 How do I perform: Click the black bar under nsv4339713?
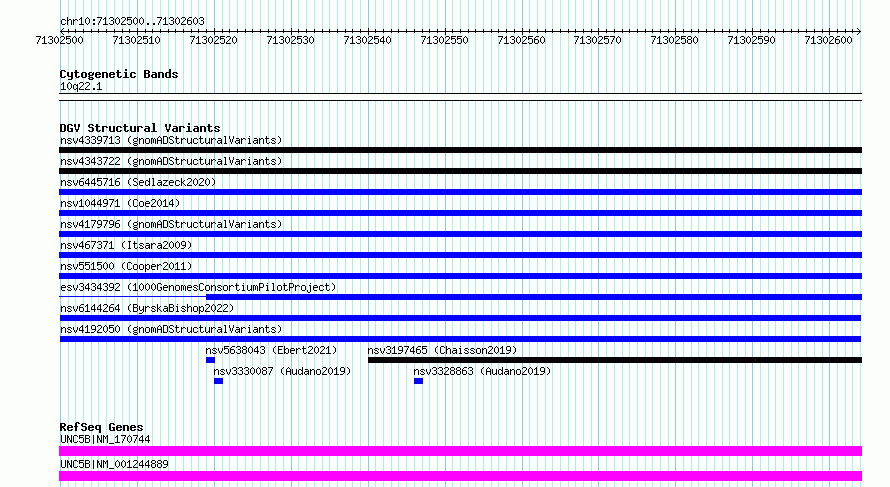[460, 150]
